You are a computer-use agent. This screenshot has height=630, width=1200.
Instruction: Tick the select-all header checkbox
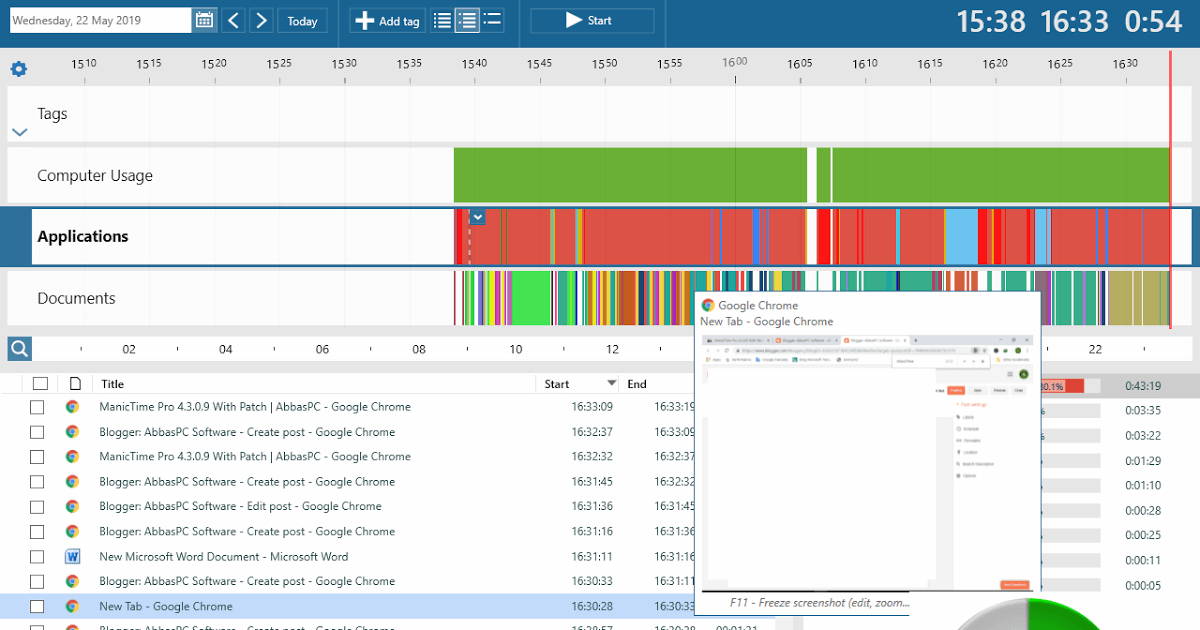coord(40,384)
